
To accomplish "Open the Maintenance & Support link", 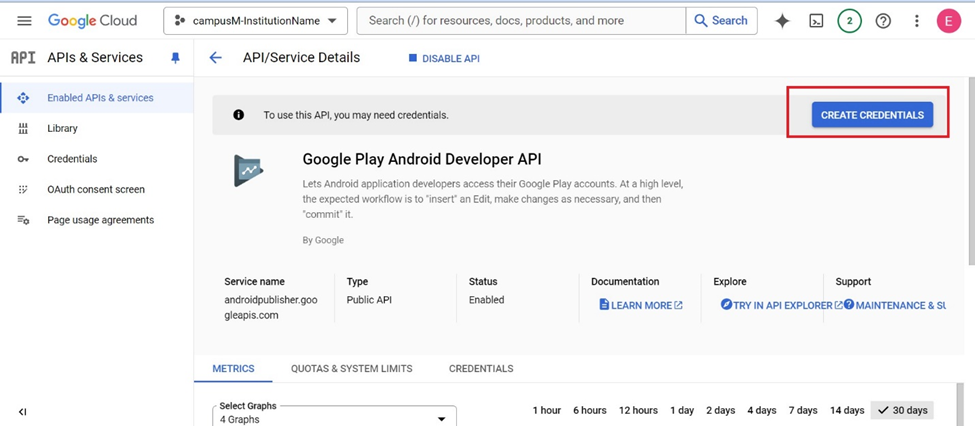I will pos(894,305).
